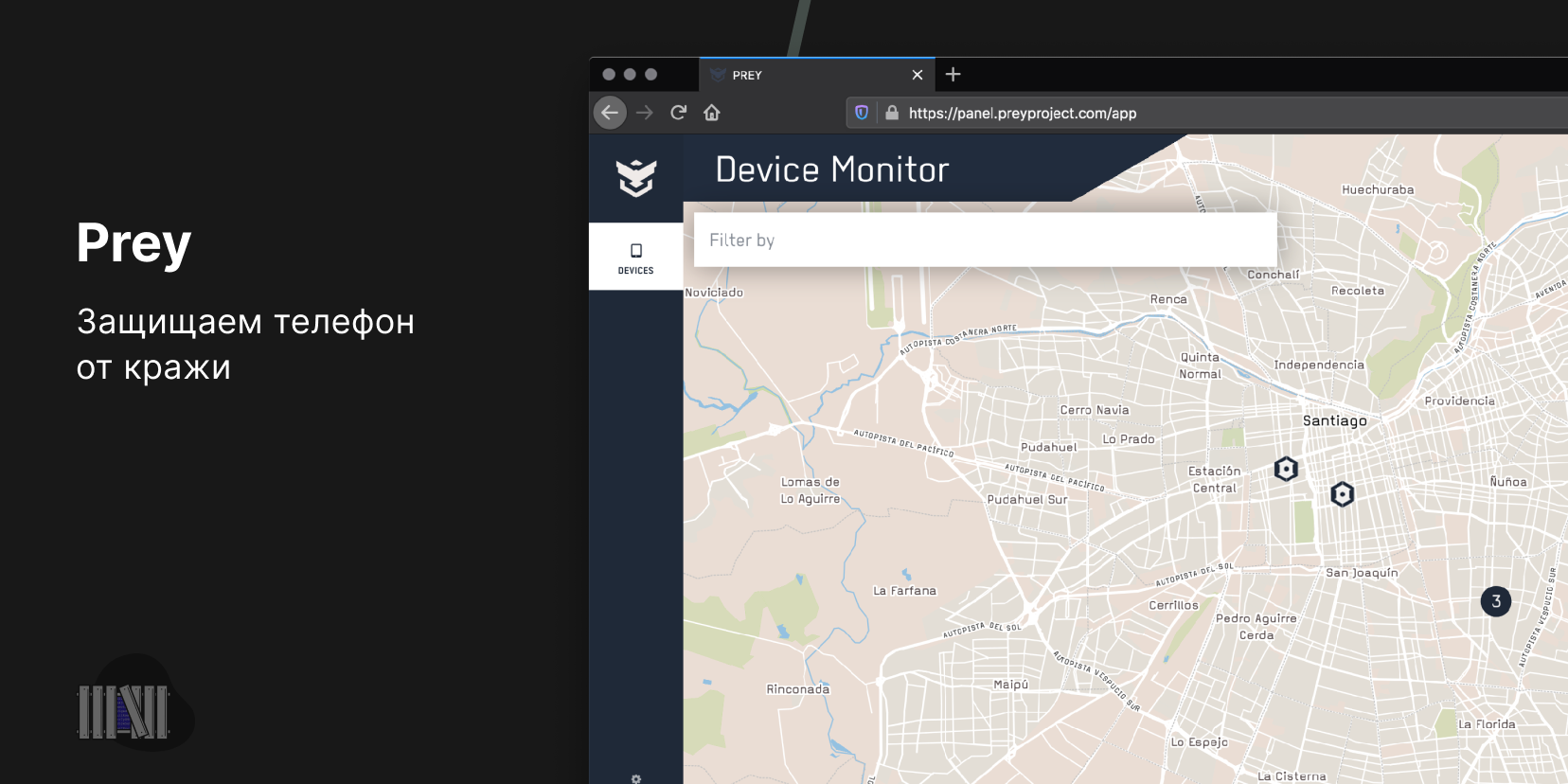The height and width of the screenshot is (784, 1568).
Task: Click the Noviciado map label
Action: click(x=714, y=293)
